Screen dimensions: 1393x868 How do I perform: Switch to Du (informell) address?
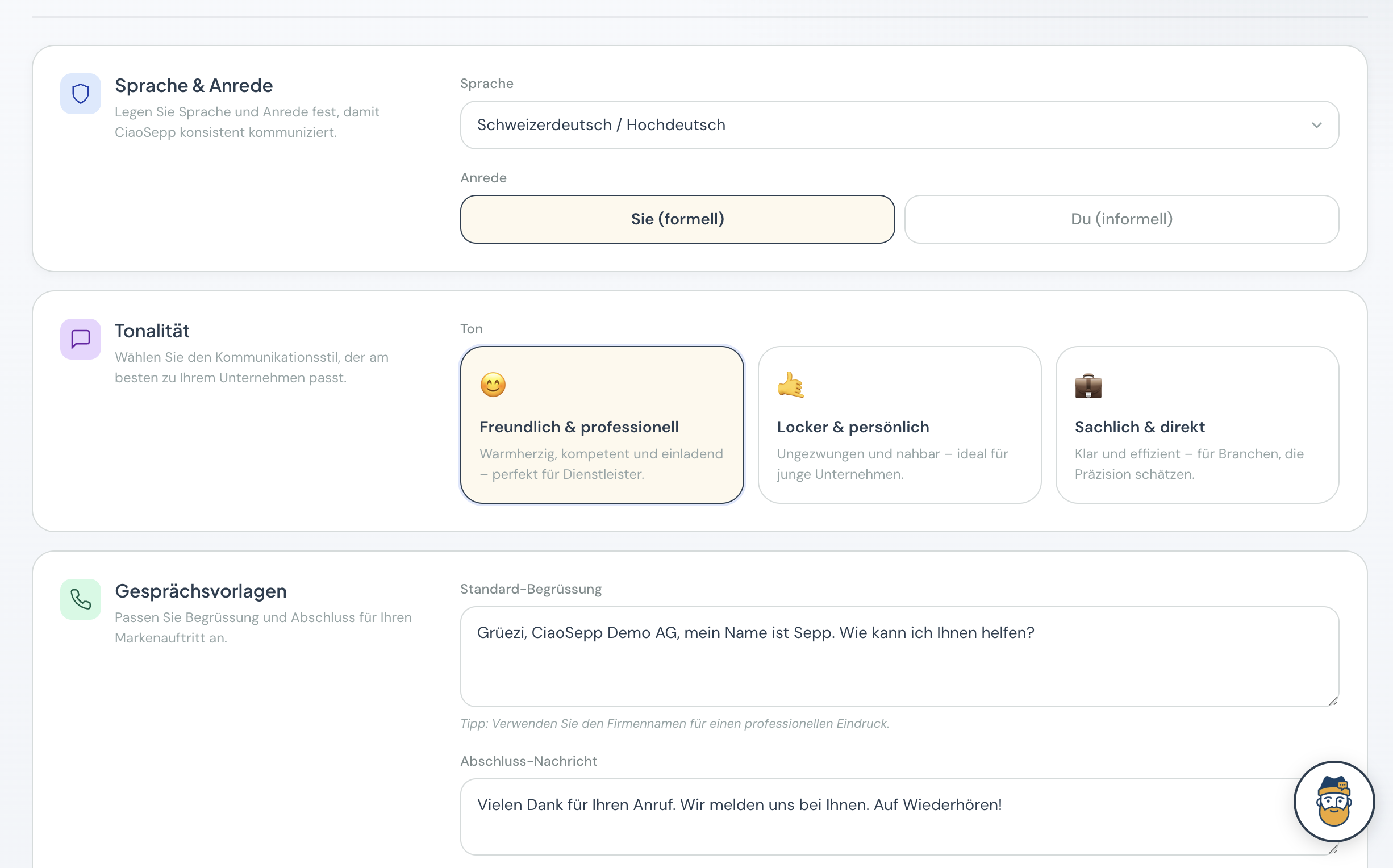[1121, 219]
